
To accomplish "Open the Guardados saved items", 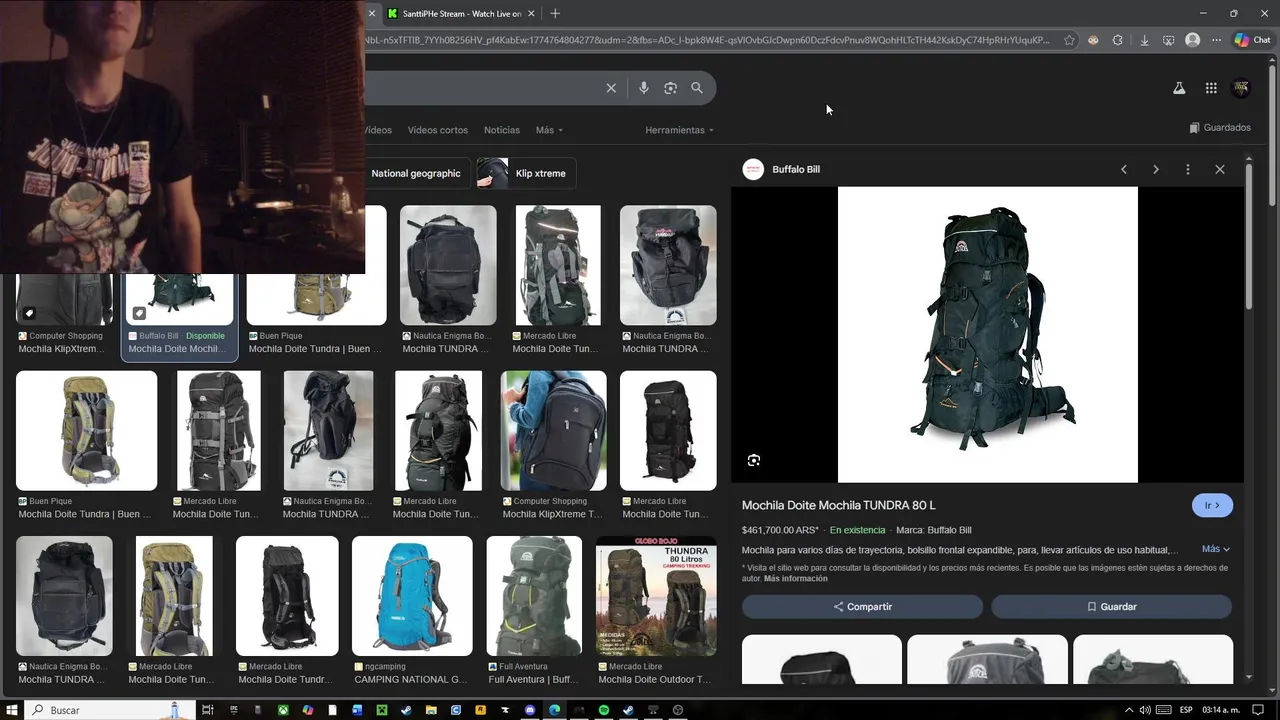I will coord(1220,128).
